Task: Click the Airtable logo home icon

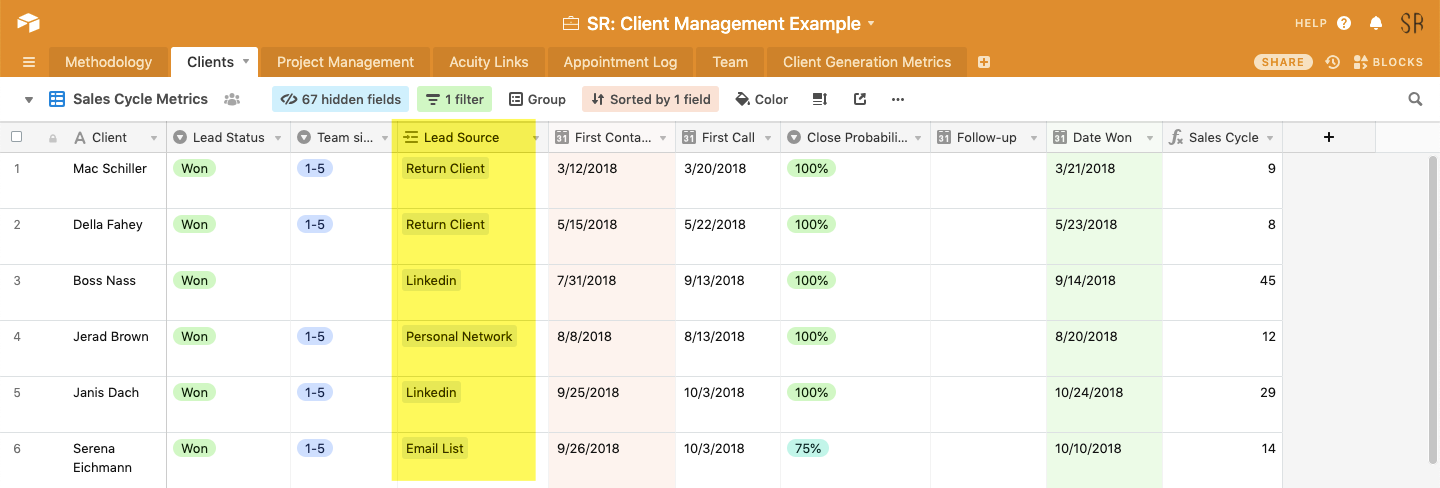Action: click(28, 23)
